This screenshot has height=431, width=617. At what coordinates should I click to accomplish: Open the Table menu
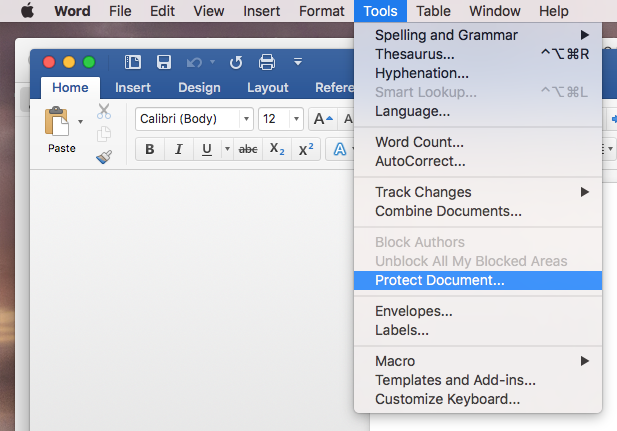433,11
